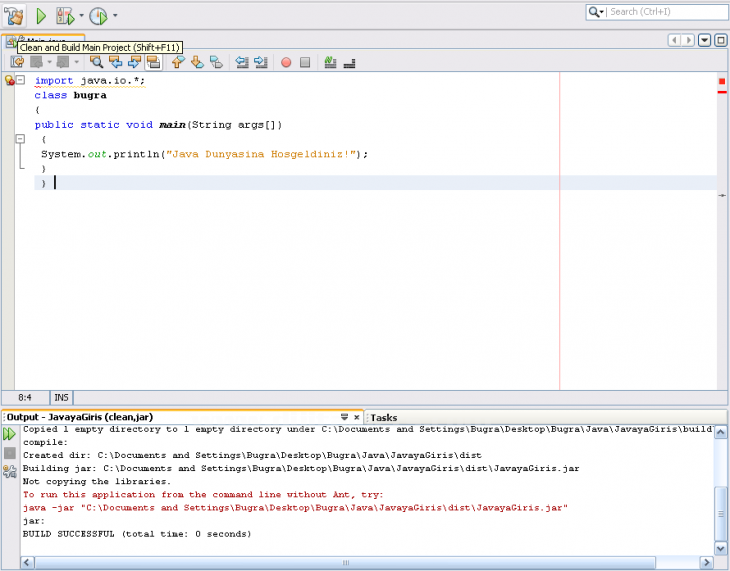Click the output vertical scrollbar thumb
The width and height of the screenshot is (730, 571).
721,514
